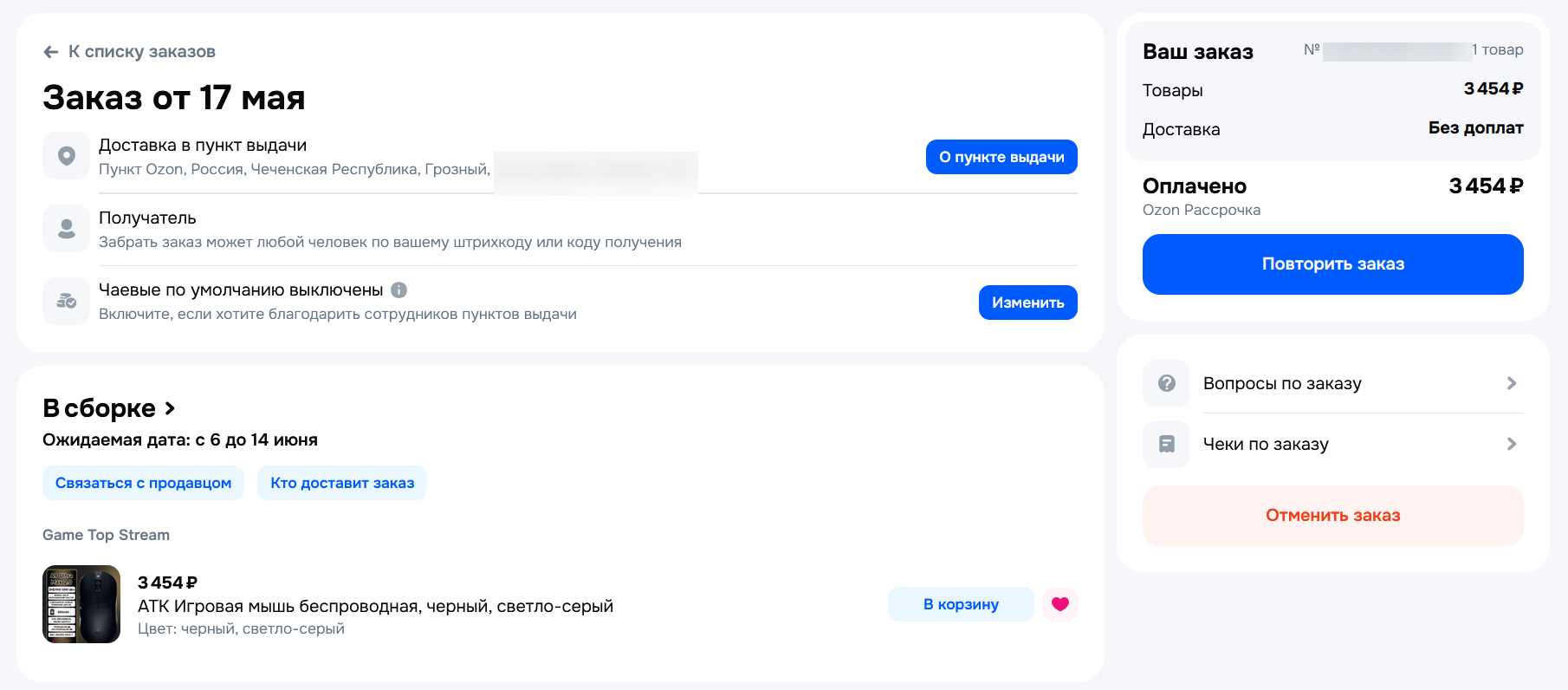Click the tips coins icon
This screenshot has width=1568, height=690.
66,301
